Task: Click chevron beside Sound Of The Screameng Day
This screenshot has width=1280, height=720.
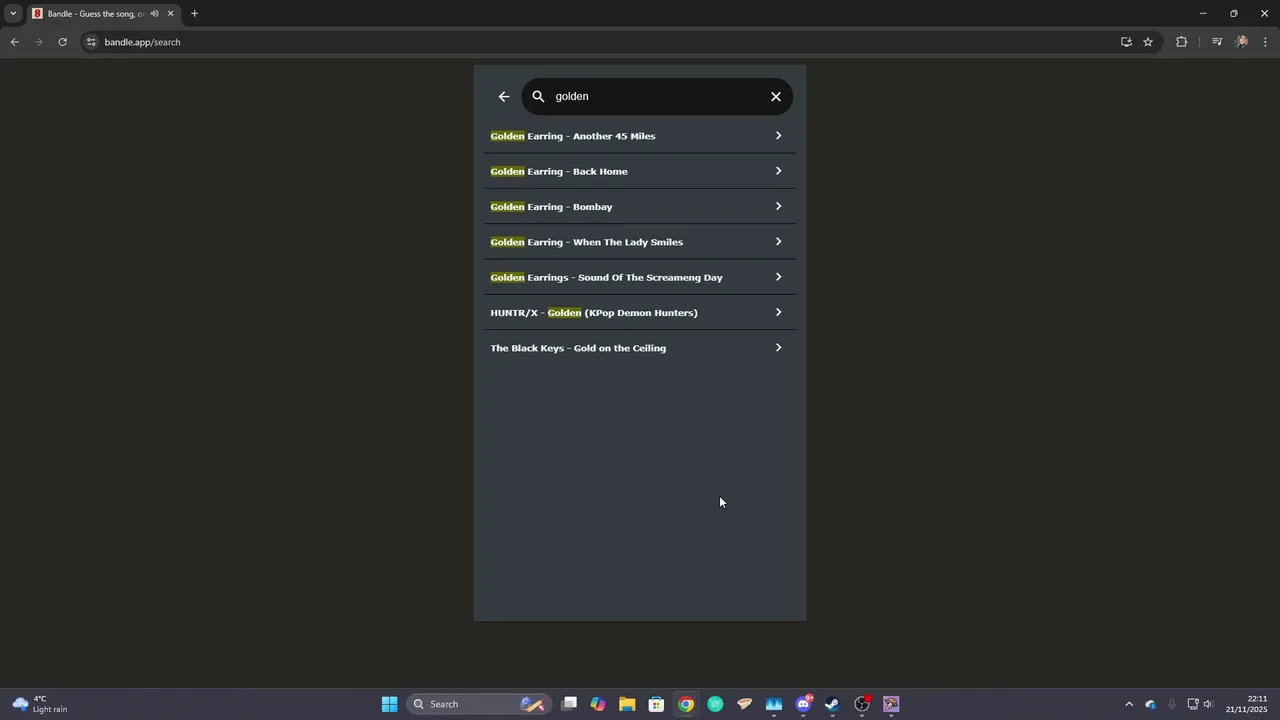Action: point(778,277)
